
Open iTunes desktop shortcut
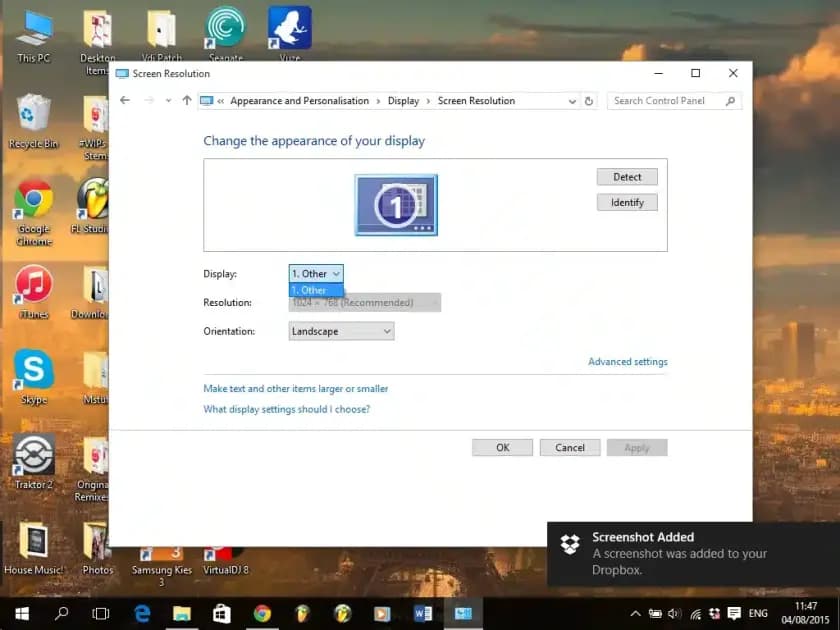point(34,292)
